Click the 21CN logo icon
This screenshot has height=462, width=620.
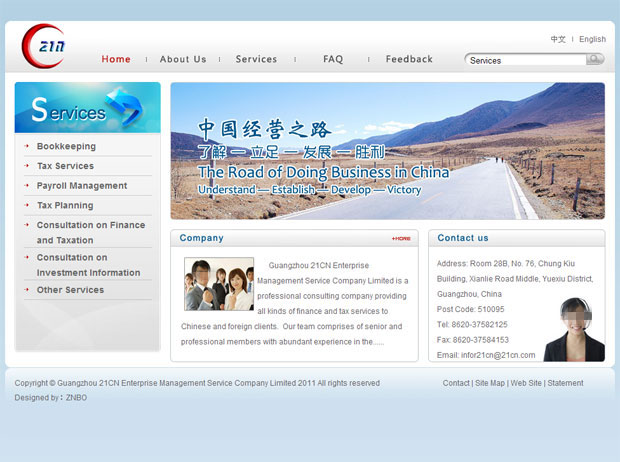43,47
